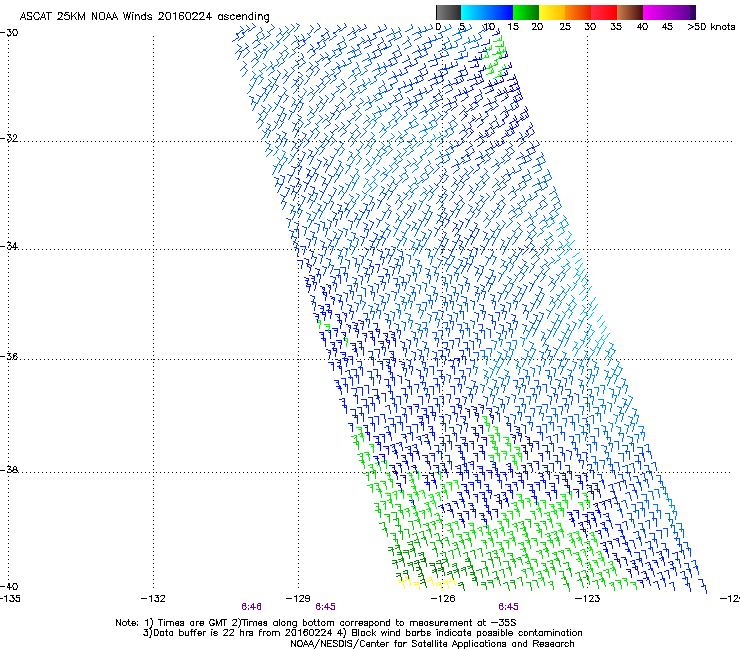The width and height of the screenshot is (740, 650).
Task: Select the orange 25-30 knots legend segment
Action: tap(578, 12)
